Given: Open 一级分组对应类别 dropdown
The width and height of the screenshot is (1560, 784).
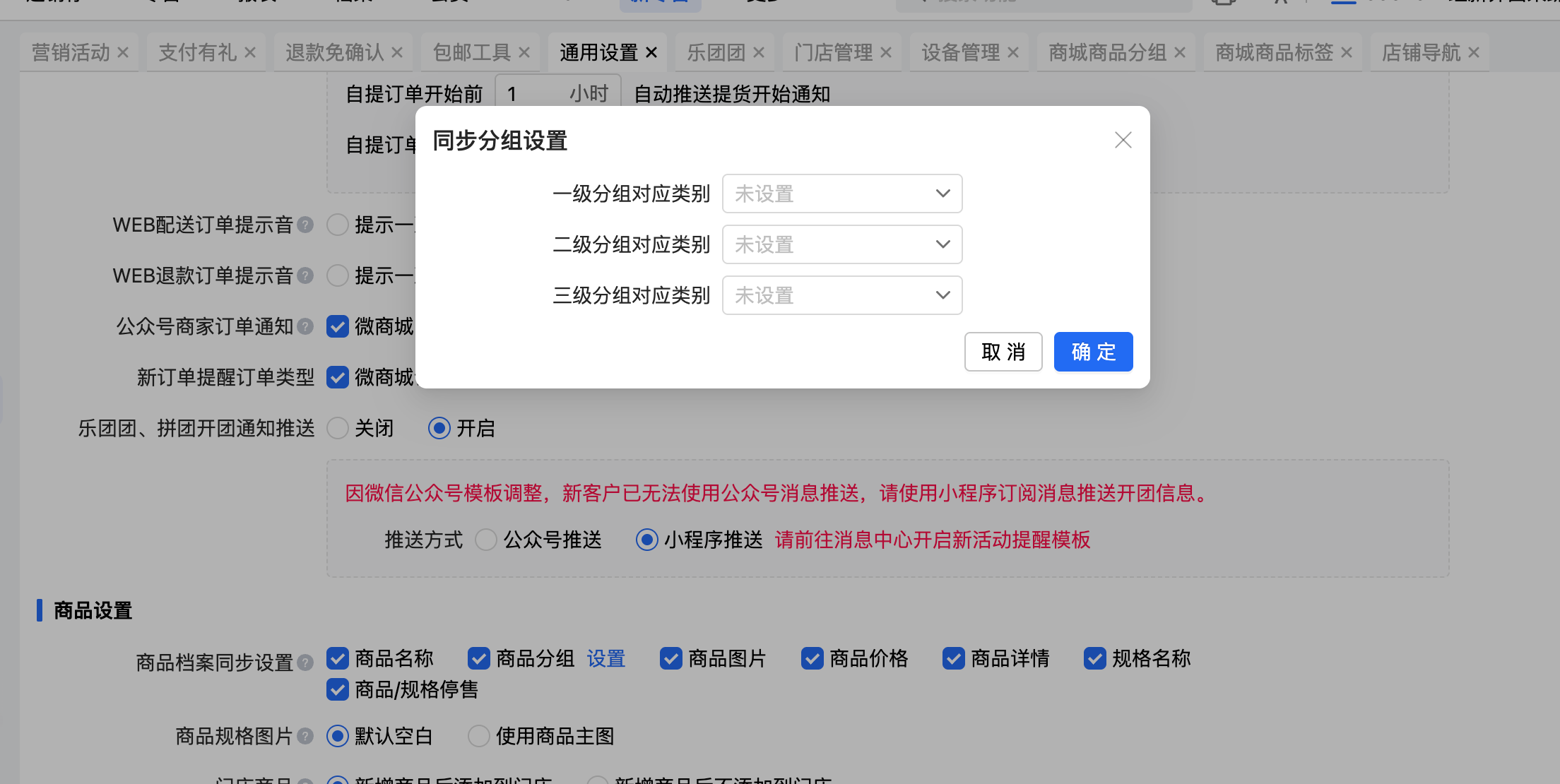Looking at the screenshot, I should 841,194.
